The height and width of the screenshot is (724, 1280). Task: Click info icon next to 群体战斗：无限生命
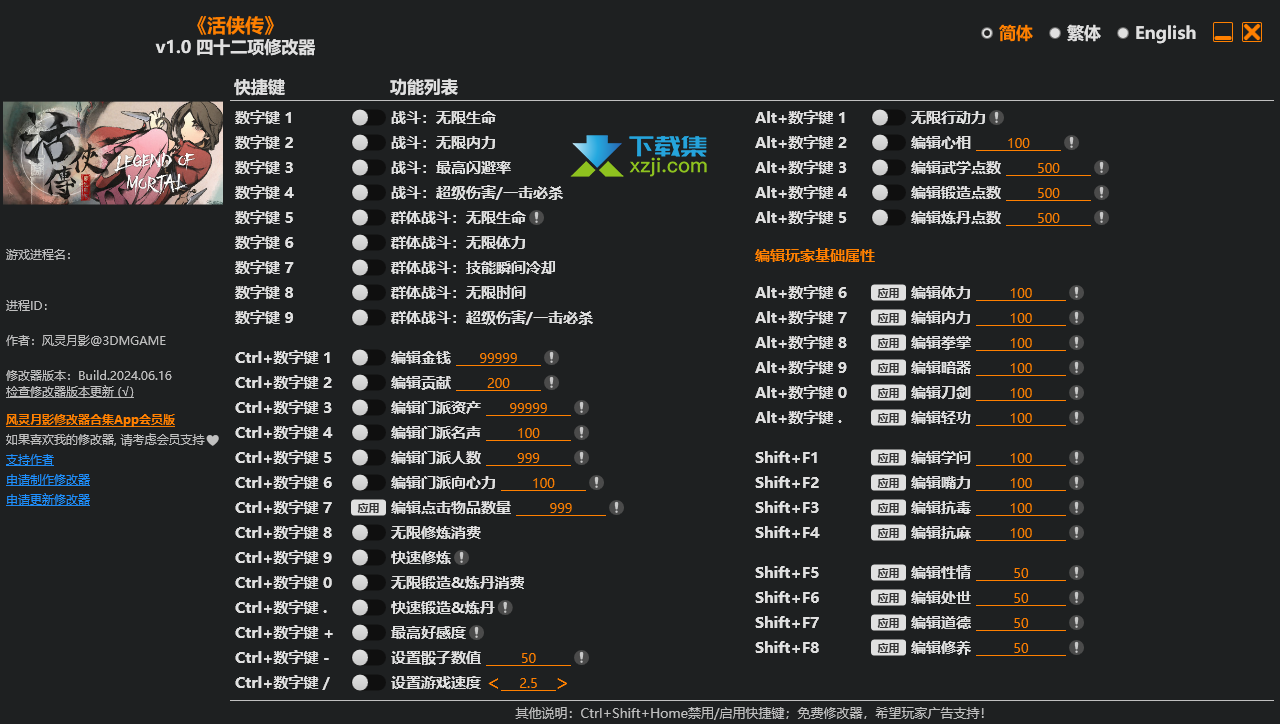[x=537, y=218]
